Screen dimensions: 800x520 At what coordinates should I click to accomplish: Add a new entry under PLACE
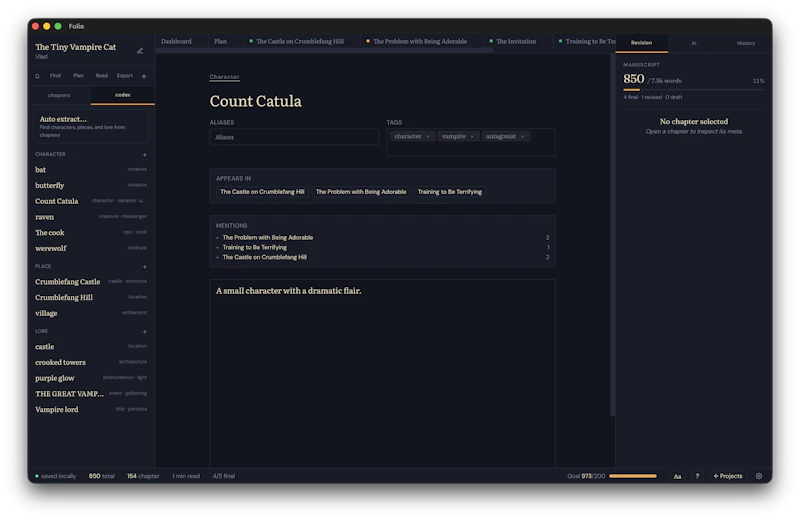pyautogui.click(x=144, y=267)
